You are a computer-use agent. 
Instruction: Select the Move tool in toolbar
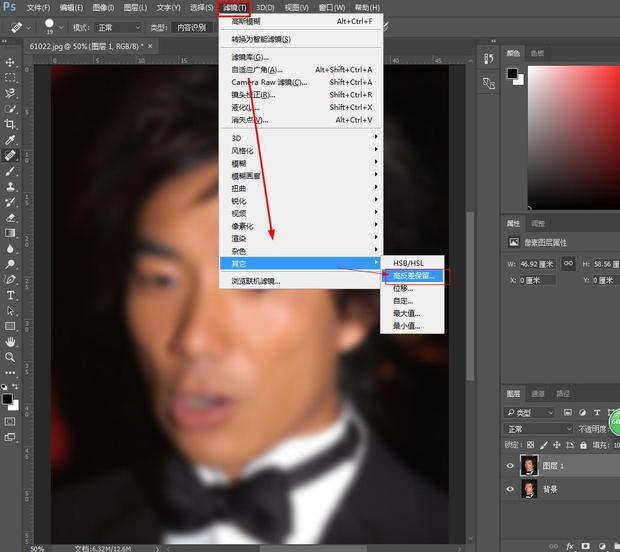(x=11, y=60)
